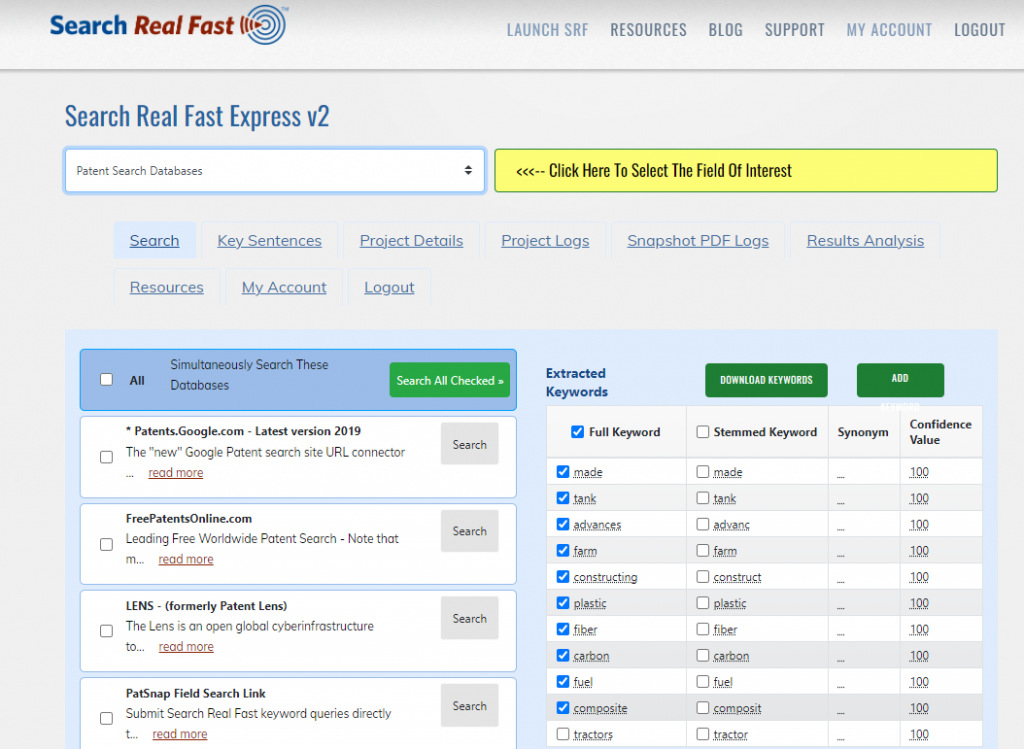Go to BLOG in top navigation
The height and width of the screenshot is (749, 1024).
(x=726, y=30)
